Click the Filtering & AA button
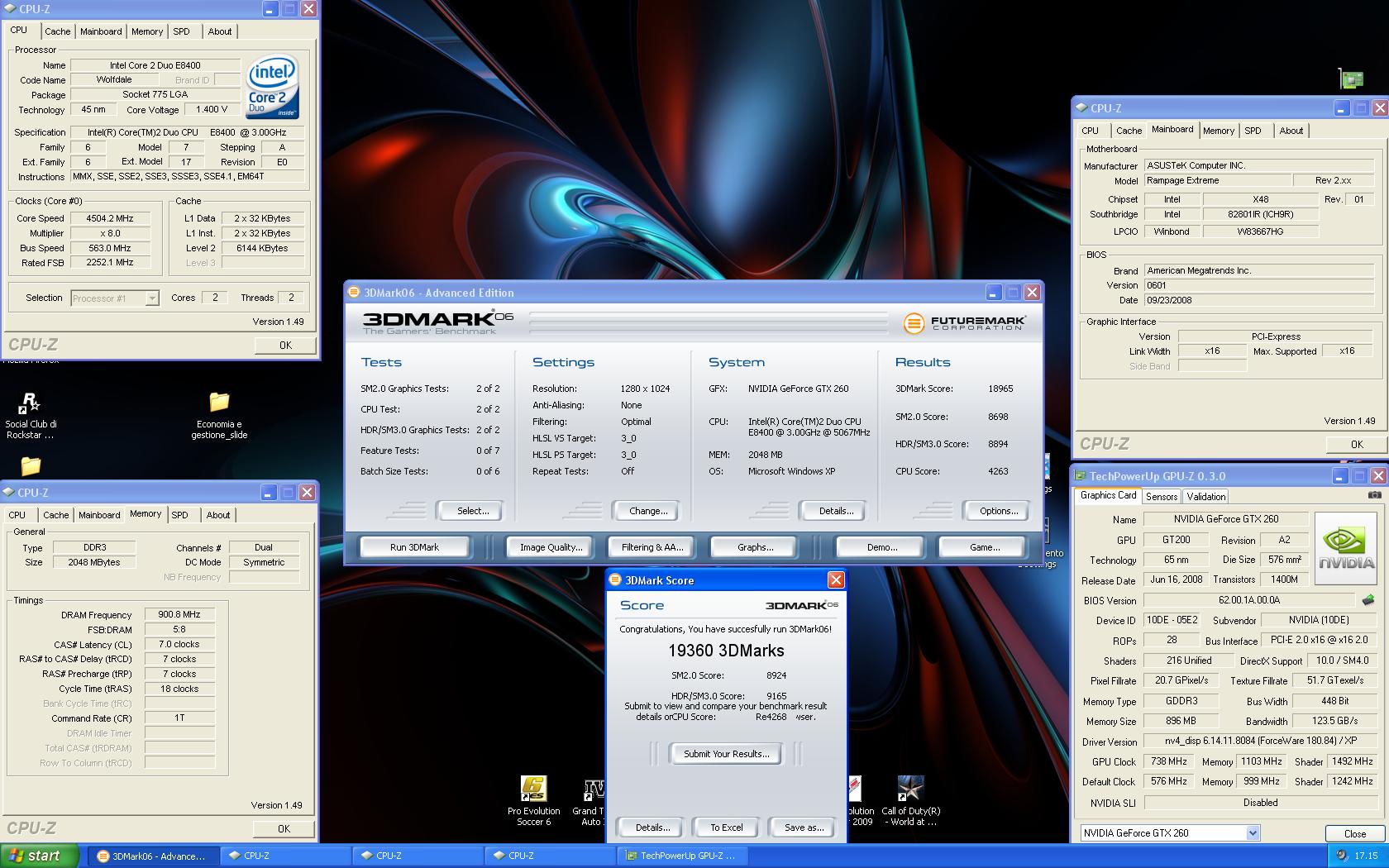Image resolution: width=1389 pixels, height=868 pixels. point(652,547)
